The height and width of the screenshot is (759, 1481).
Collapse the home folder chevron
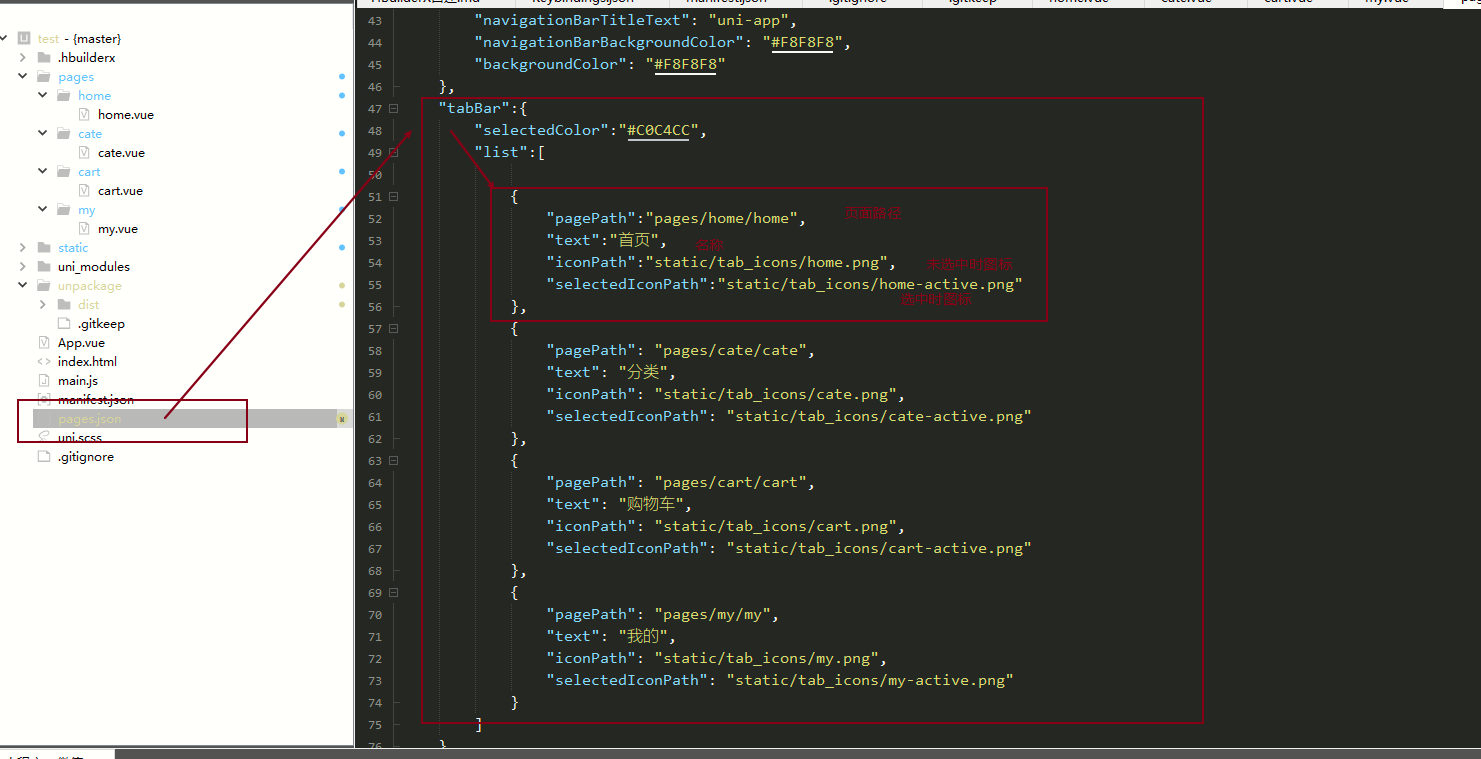pos(42,96)
